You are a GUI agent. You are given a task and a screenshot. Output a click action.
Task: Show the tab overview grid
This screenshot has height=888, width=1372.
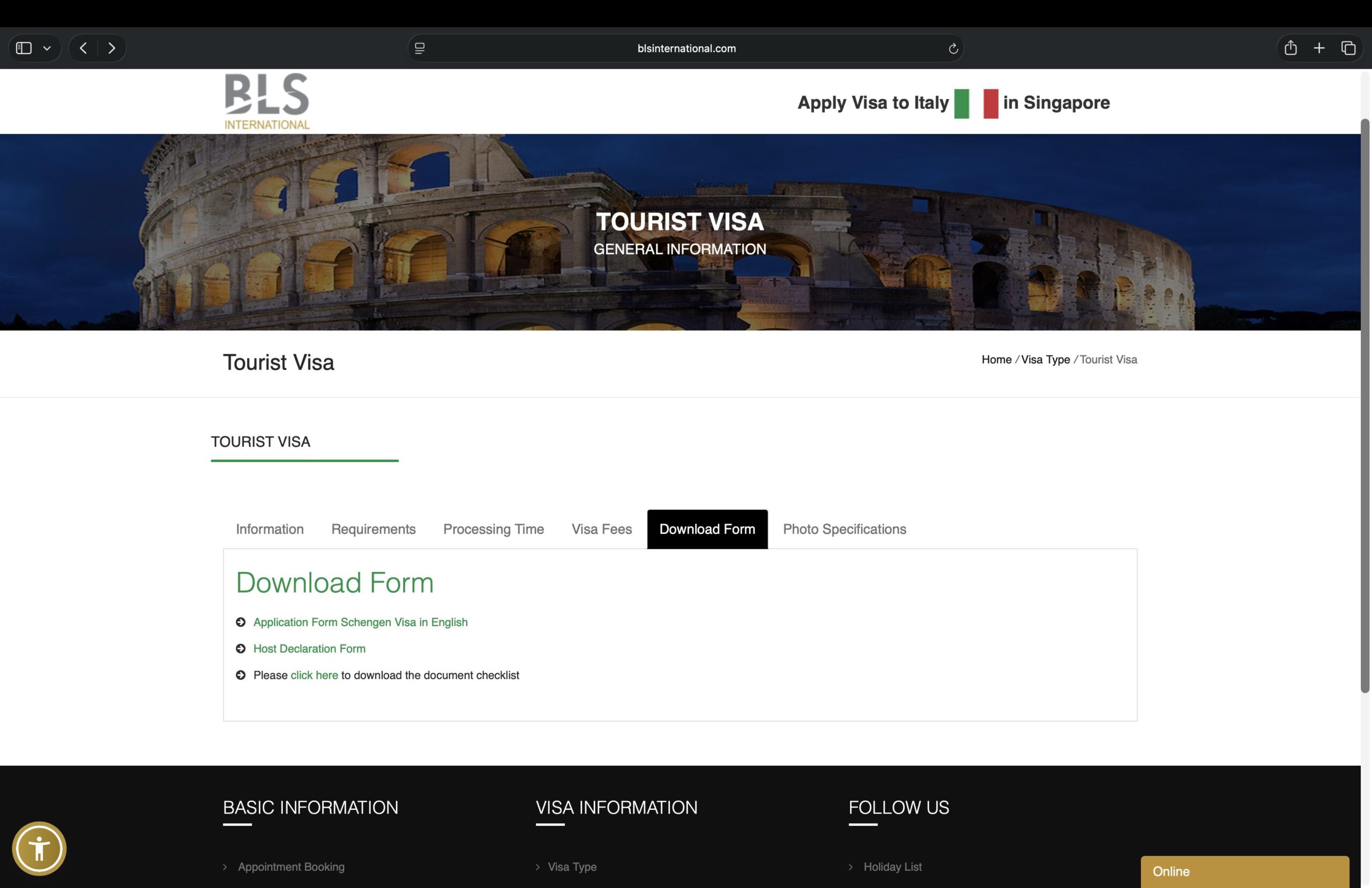click(1349, 48)
